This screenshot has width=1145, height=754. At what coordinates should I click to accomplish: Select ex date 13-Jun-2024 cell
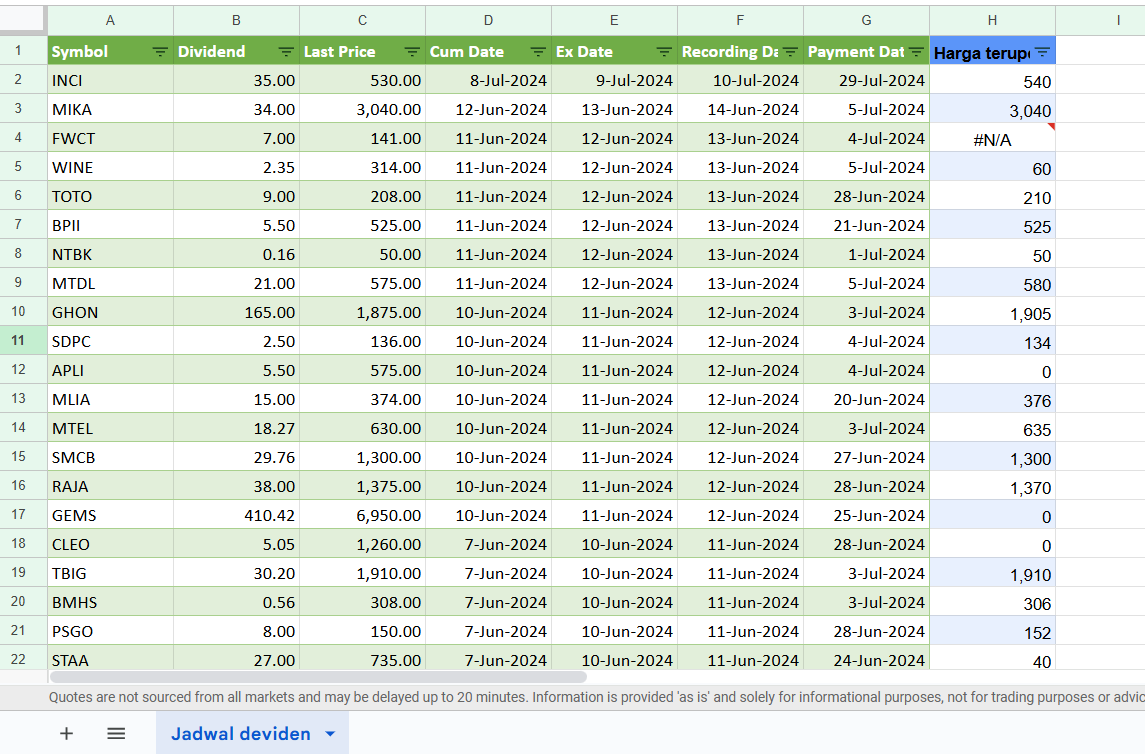[x=614, y=109]
